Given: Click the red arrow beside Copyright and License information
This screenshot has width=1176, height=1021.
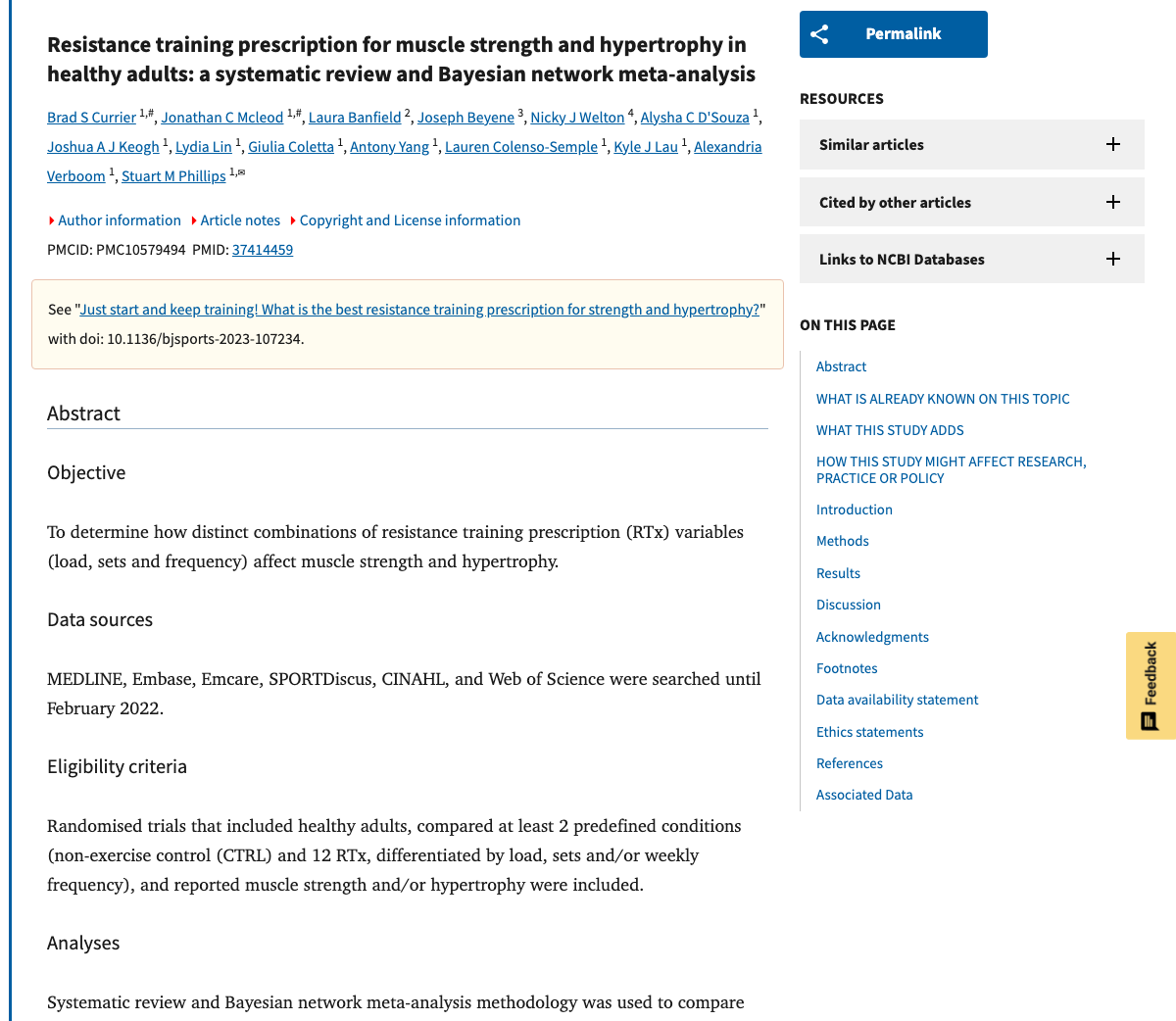Looking at the screenshot, I should pos(295,220).
